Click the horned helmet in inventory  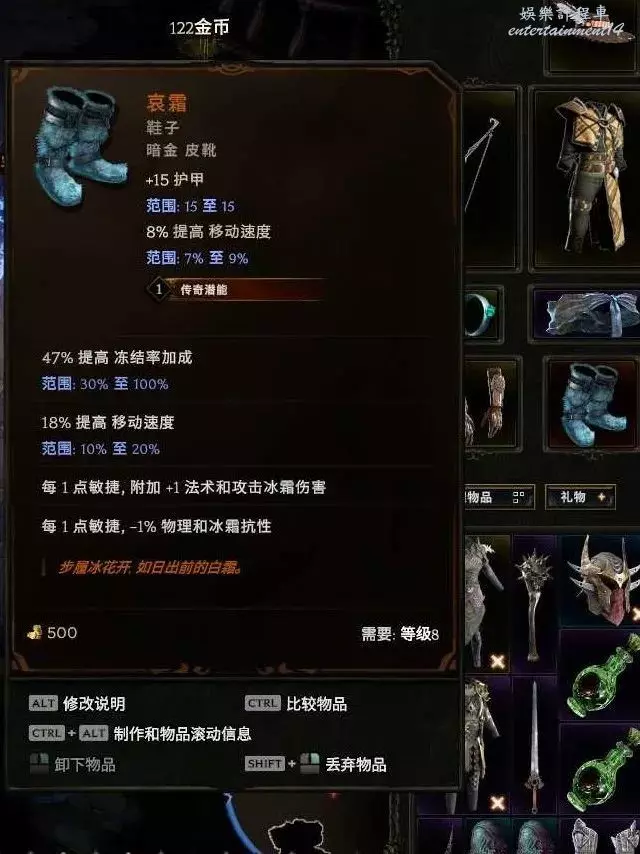(x=602, y=580)
